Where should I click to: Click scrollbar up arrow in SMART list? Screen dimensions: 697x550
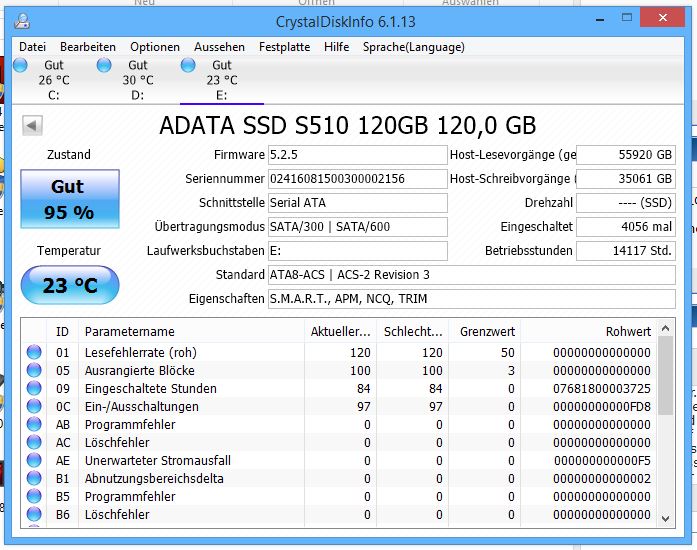pyautogui.click(x=665, y=329)
